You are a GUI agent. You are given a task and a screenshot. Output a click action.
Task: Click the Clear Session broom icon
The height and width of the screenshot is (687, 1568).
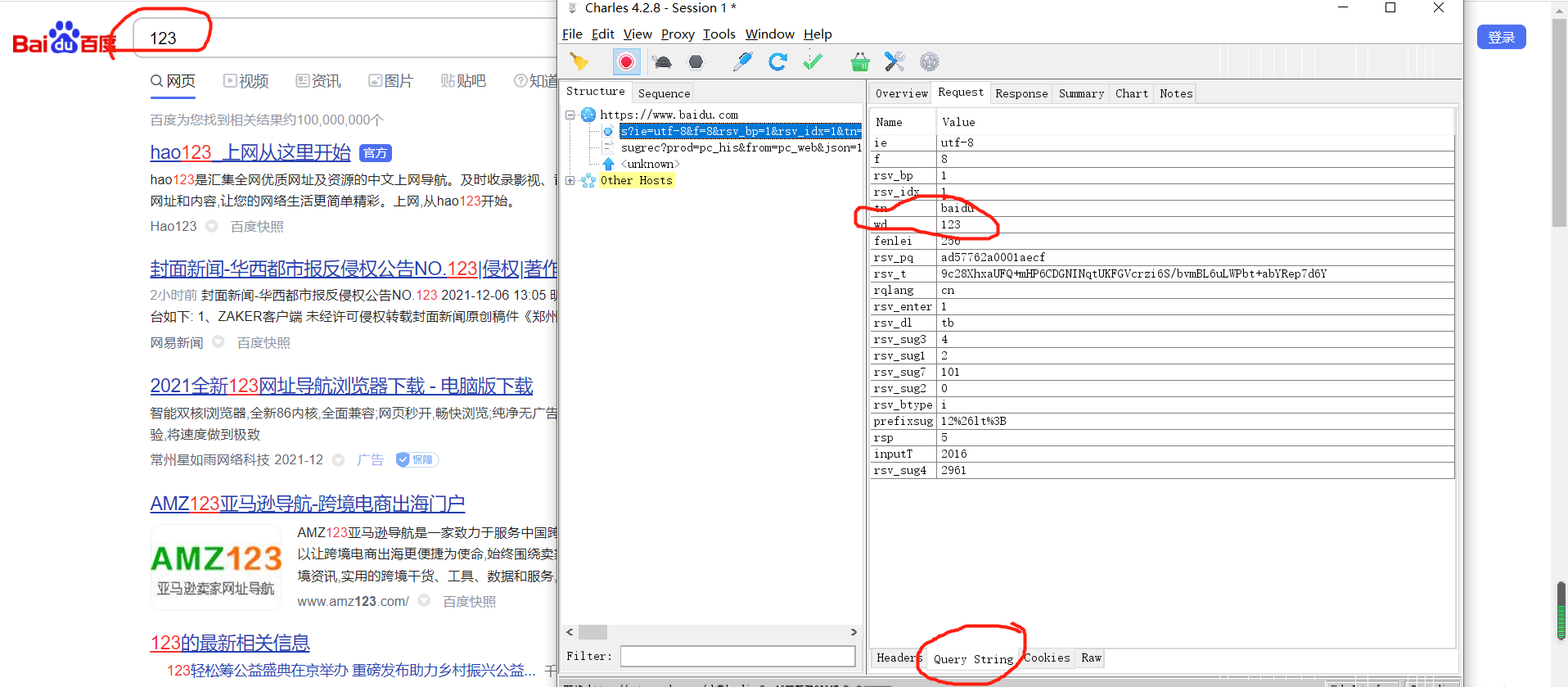pos(579,61)
